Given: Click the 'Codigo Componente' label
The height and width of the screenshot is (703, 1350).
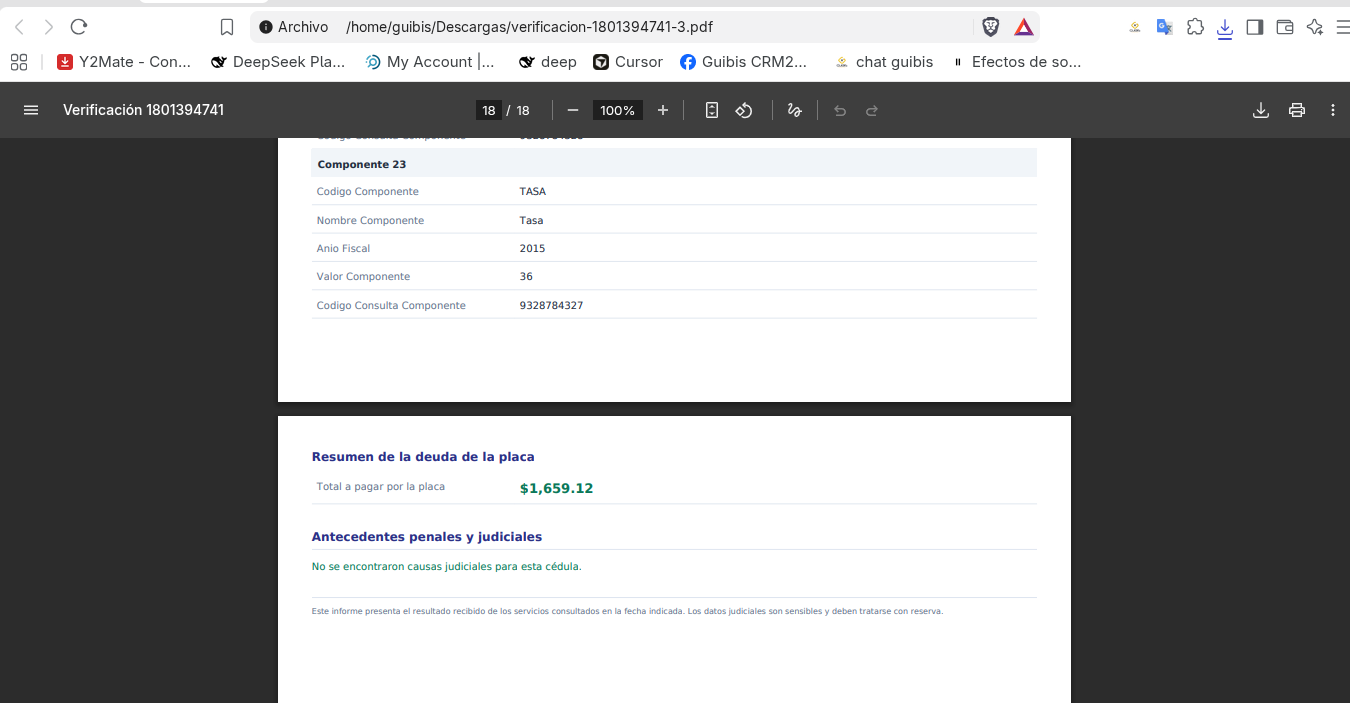Looking at the screenshot, I should tap(368, 191).
